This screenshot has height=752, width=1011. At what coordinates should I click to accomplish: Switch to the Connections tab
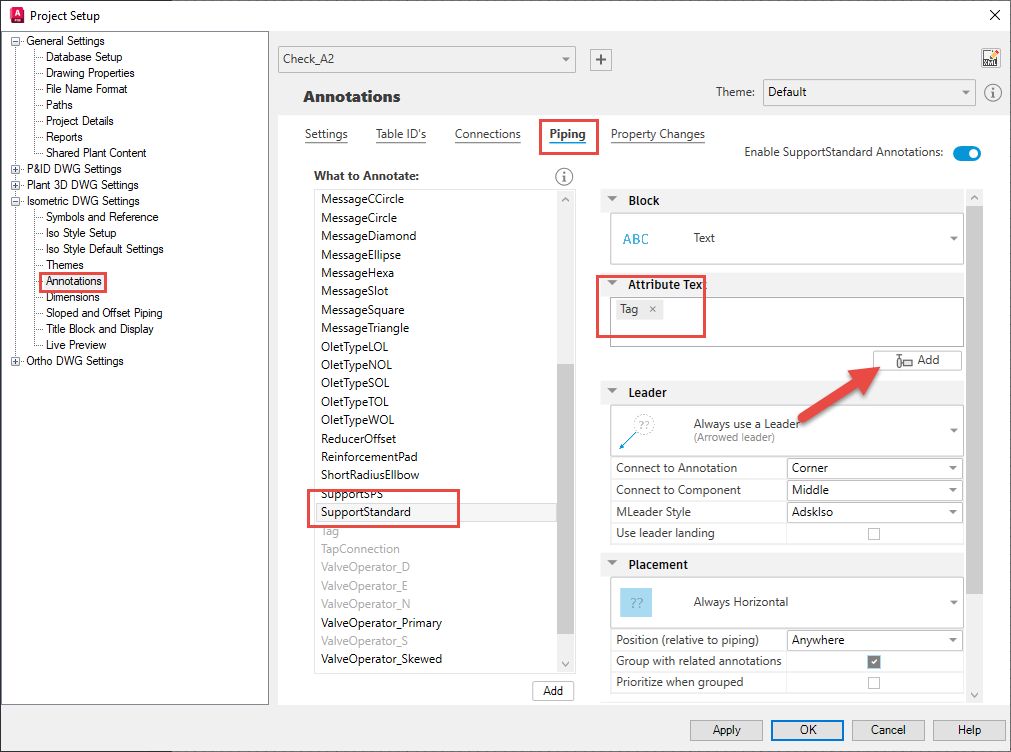coord(487,134)
